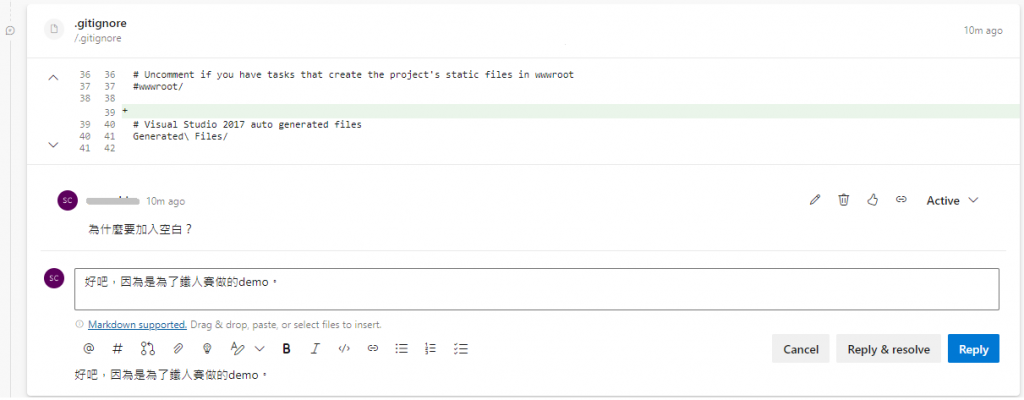Screen dimensions: 1024x400
Task: Click the # work item icon
Action: [x=117, y=349]
